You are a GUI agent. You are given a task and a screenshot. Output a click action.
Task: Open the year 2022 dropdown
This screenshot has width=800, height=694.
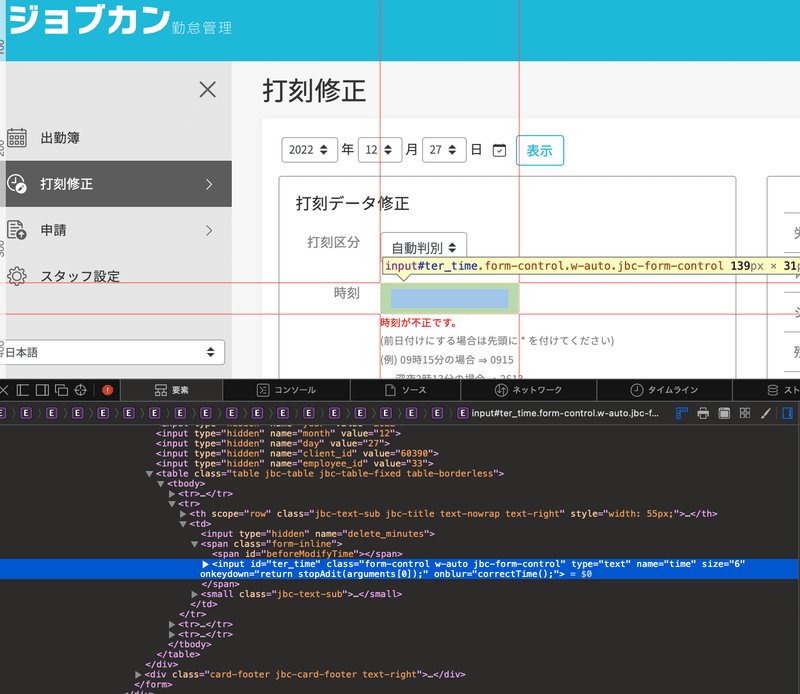click(309, 150)
